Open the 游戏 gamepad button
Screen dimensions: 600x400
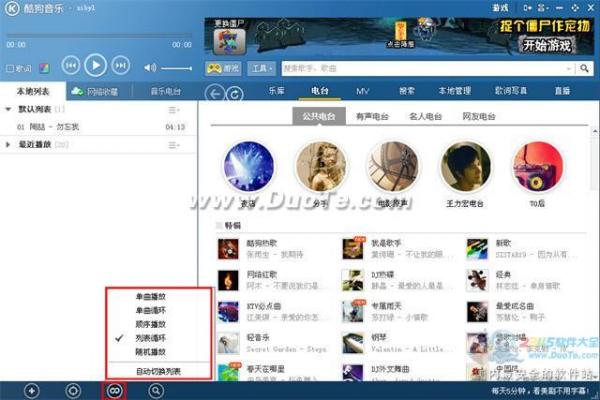223,69
